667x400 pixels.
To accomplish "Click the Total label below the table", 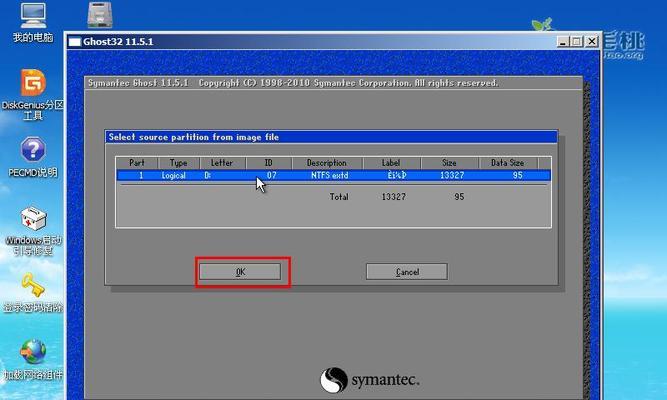I will coord(339,197).
